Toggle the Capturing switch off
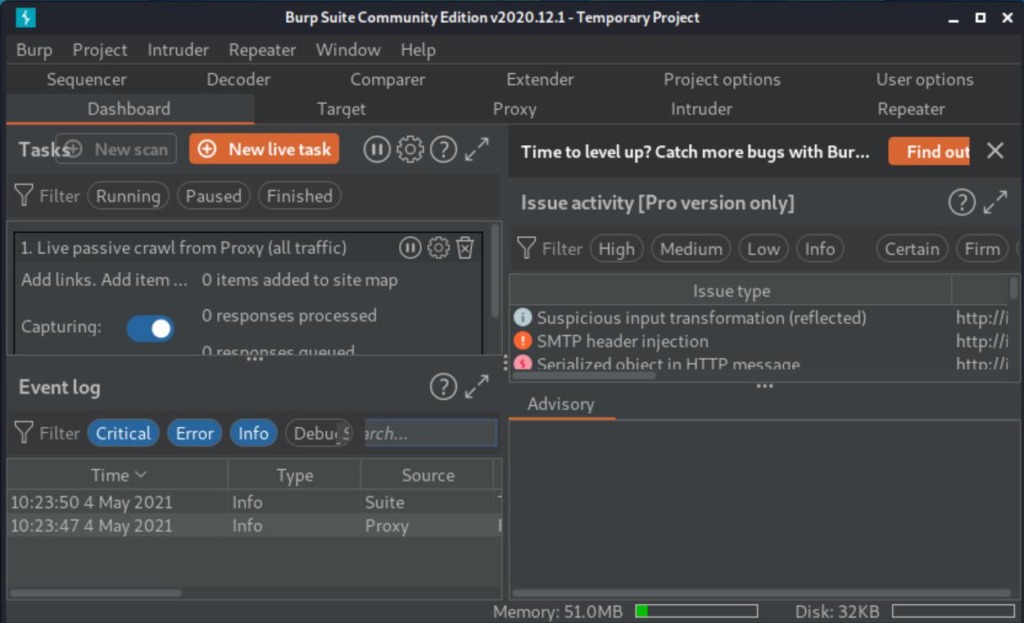Screen dimensions: 1024x623 [x=150, y=328]
